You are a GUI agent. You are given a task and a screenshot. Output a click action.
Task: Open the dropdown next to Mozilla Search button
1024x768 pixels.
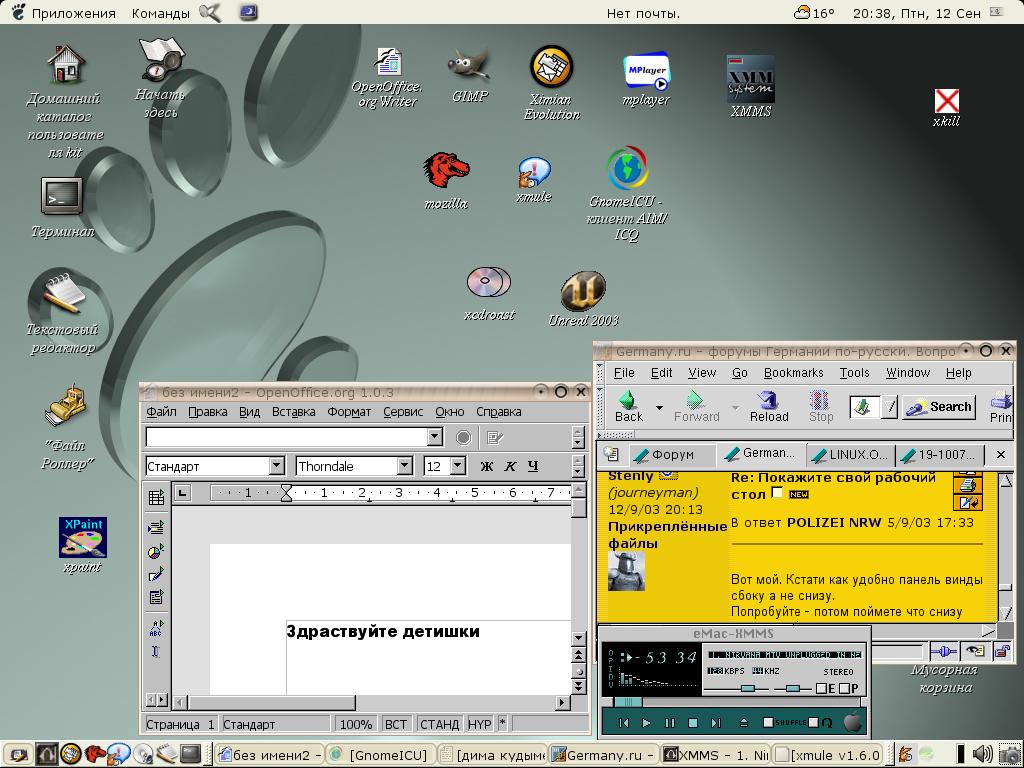coord(889,408)
